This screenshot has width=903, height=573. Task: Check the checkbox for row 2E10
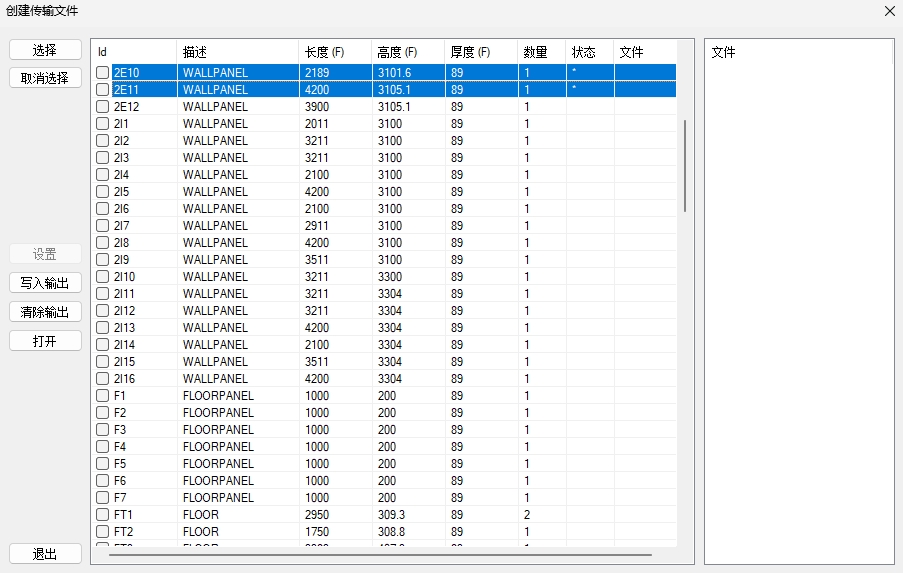tap(103, 73)
